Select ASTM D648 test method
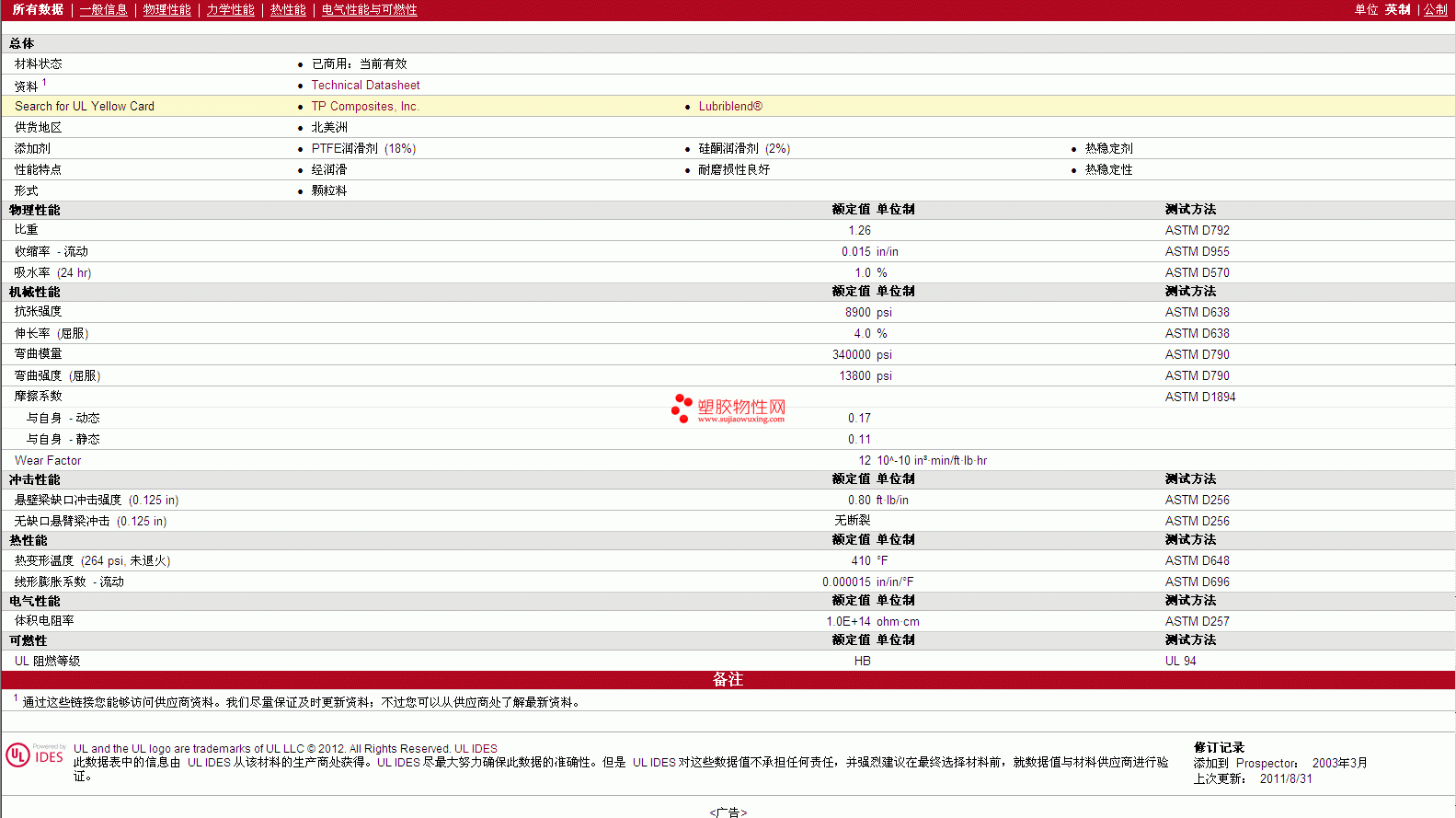The image size is (1456, 818). 1197,561
